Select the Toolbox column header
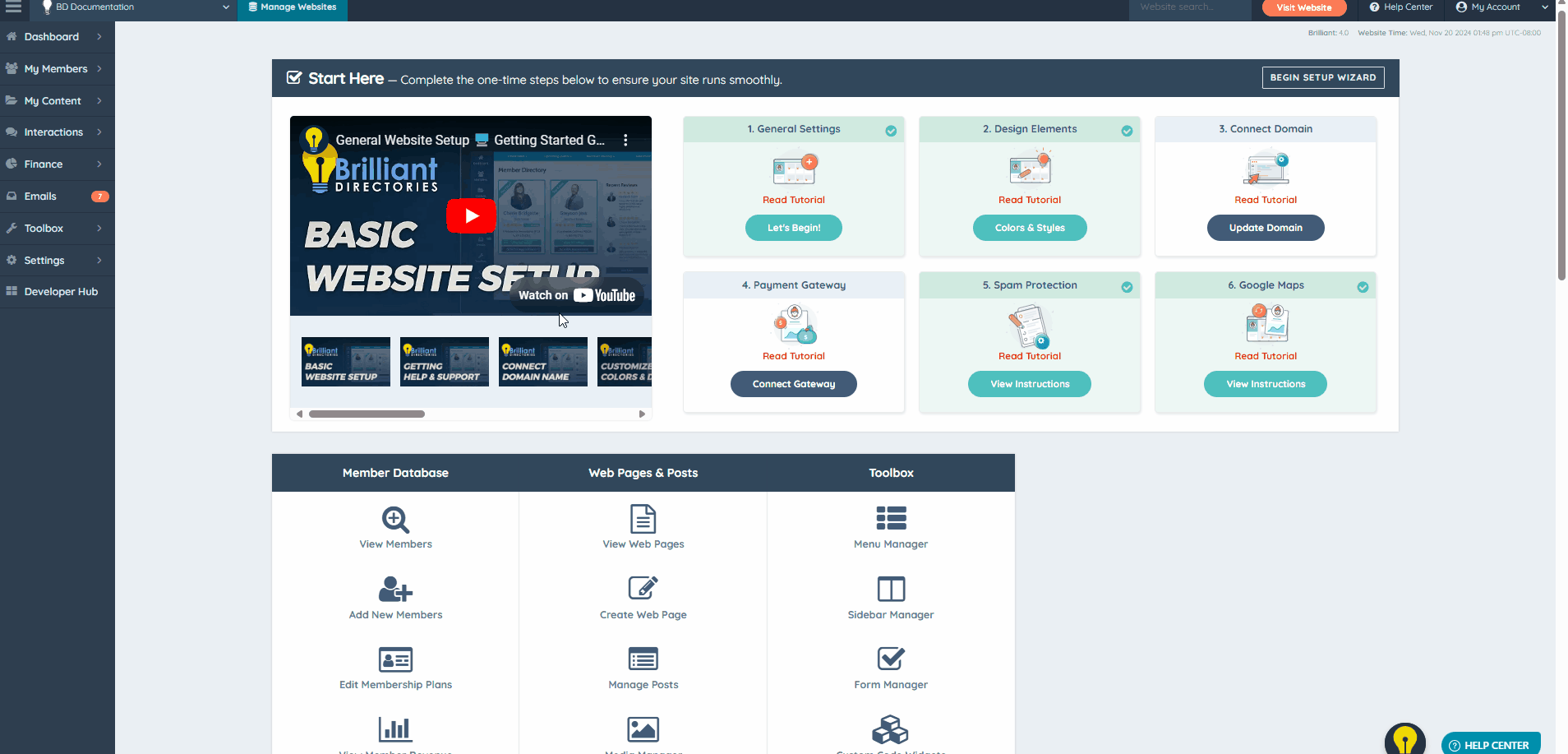The width and height of the screenshot is (1568, 754). coord(891,473)
